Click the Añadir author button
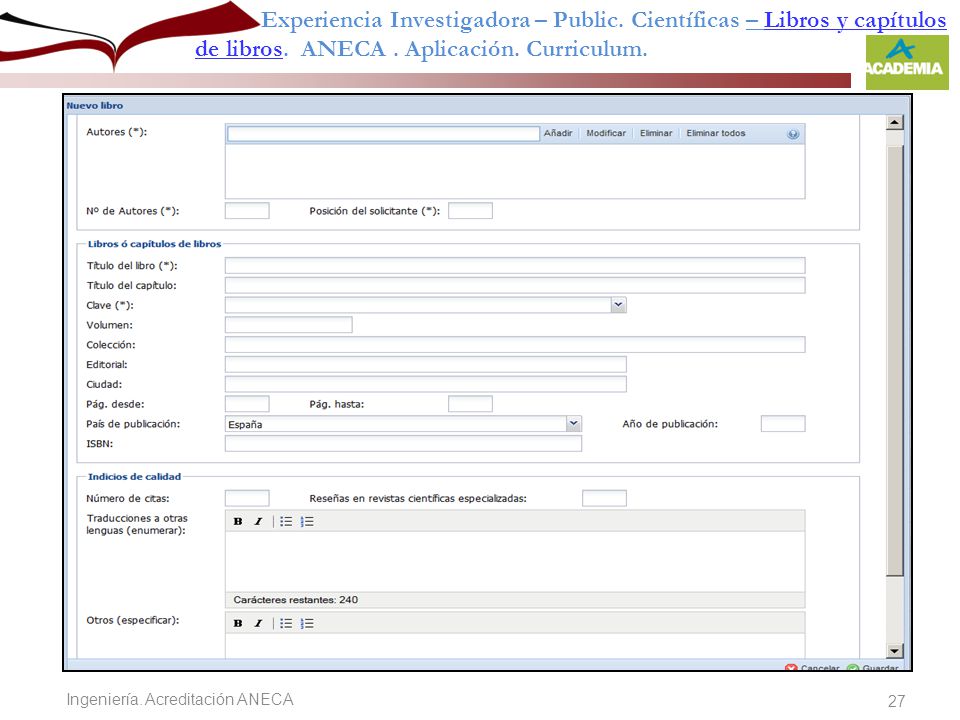 (558, 133)
